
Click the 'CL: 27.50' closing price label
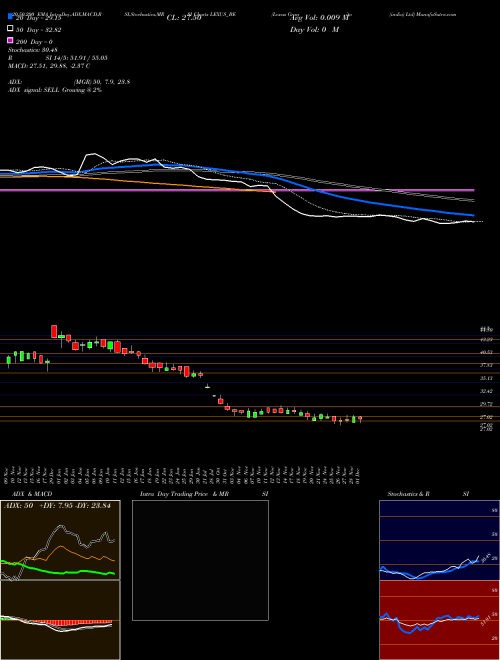point(184,18)
